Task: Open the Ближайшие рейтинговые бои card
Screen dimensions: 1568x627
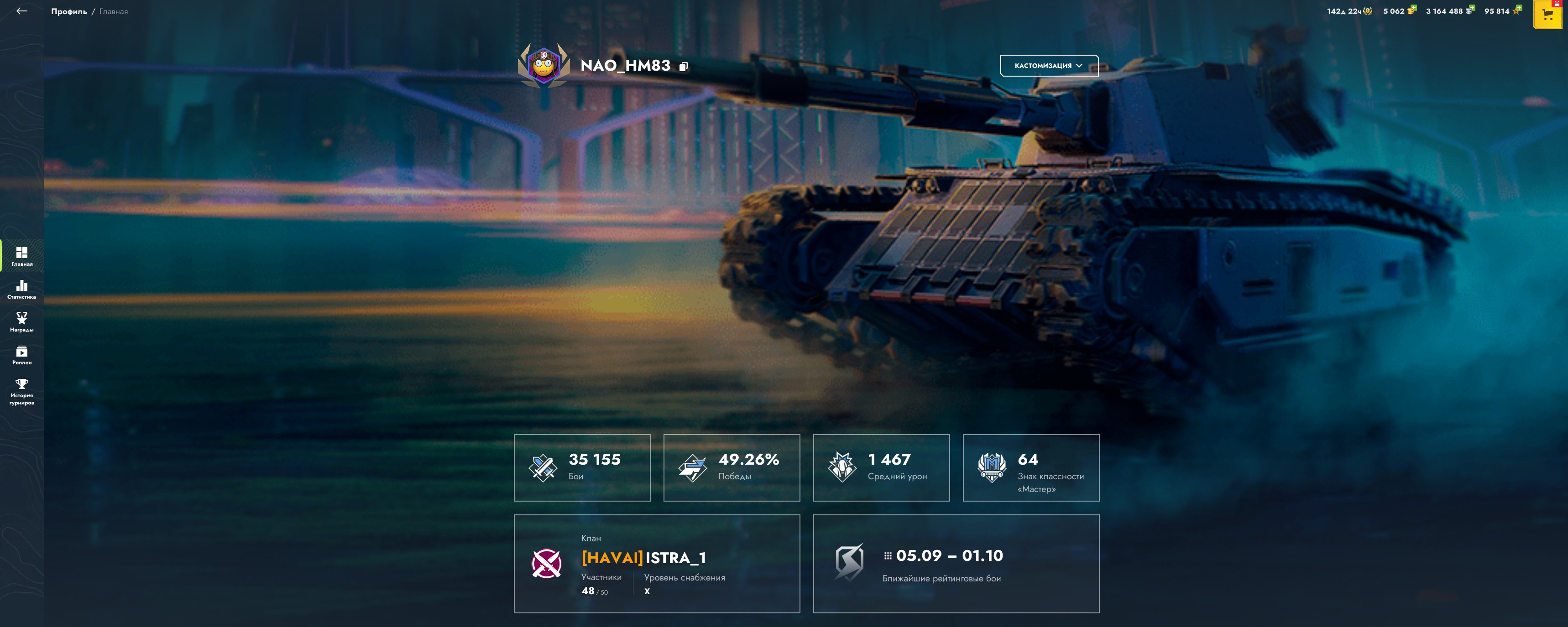Action: pos(956,564)
